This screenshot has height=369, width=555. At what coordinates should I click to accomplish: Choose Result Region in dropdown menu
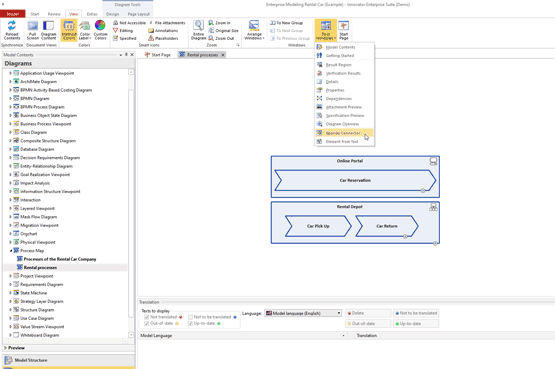[x=344, y=65]
